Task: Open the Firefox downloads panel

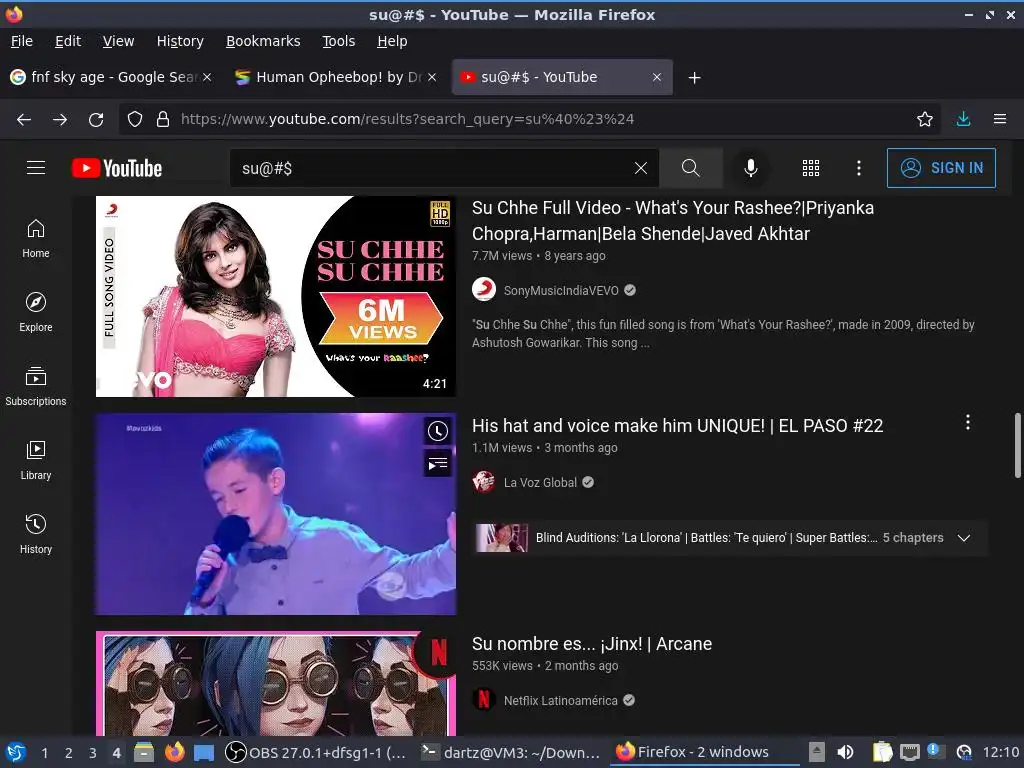Action: 963,119
